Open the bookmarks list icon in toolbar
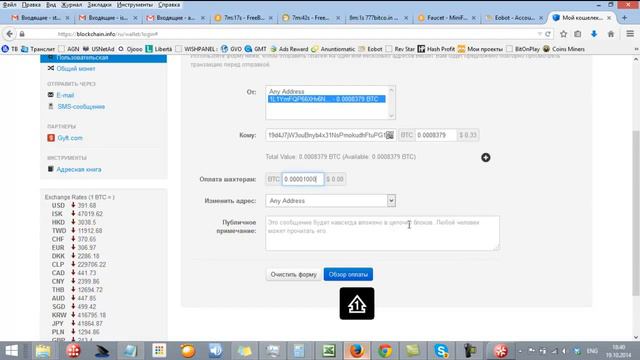Image resolution: width=640 pixels, height=360 pixels. click(578, 34)
